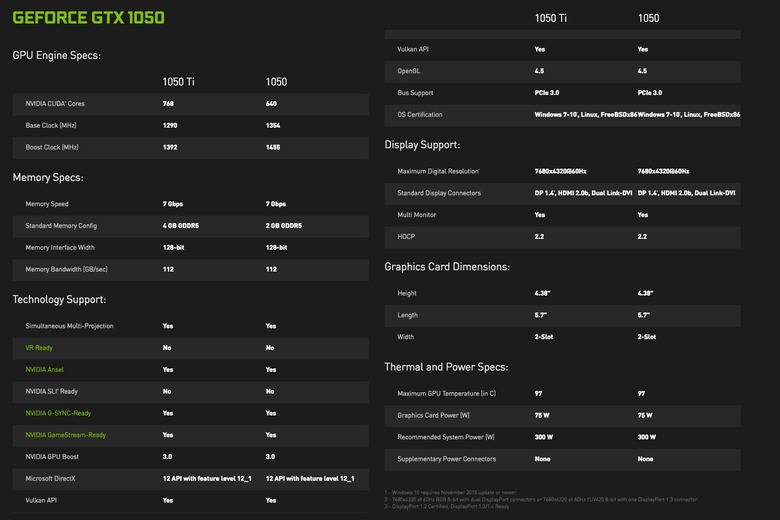
Task: Select the 4 GB GDDR5 value
Action: point(181,226)
